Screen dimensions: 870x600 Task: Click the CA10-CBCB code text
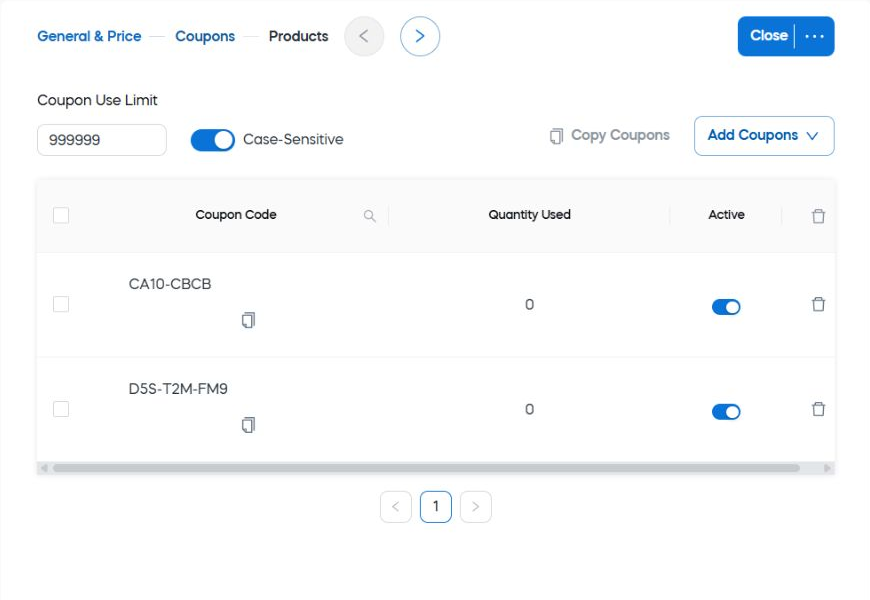pyautogui.click(x=170, y=284)
